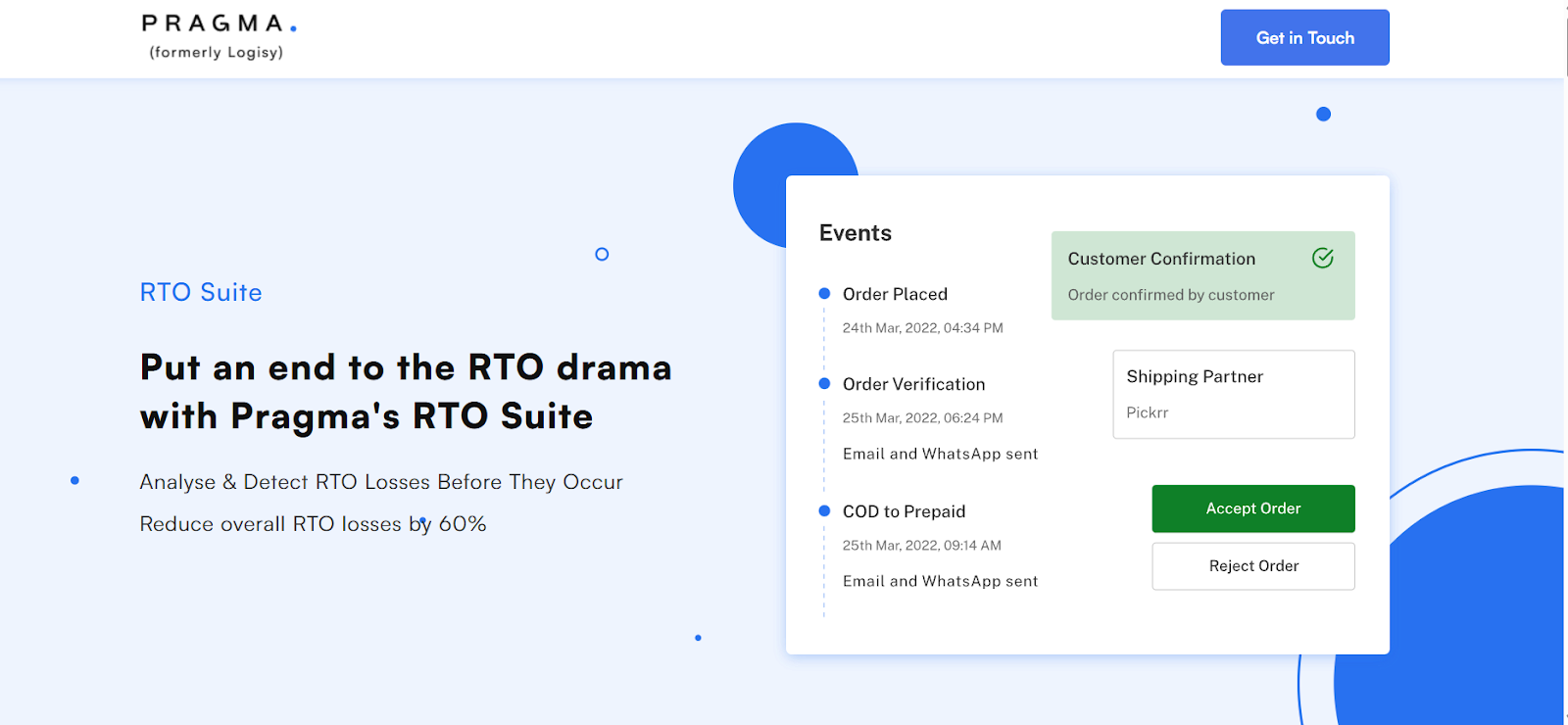Accept the order with the green button
This screenshot has width=1568, height=725.
click(1253, 508)
